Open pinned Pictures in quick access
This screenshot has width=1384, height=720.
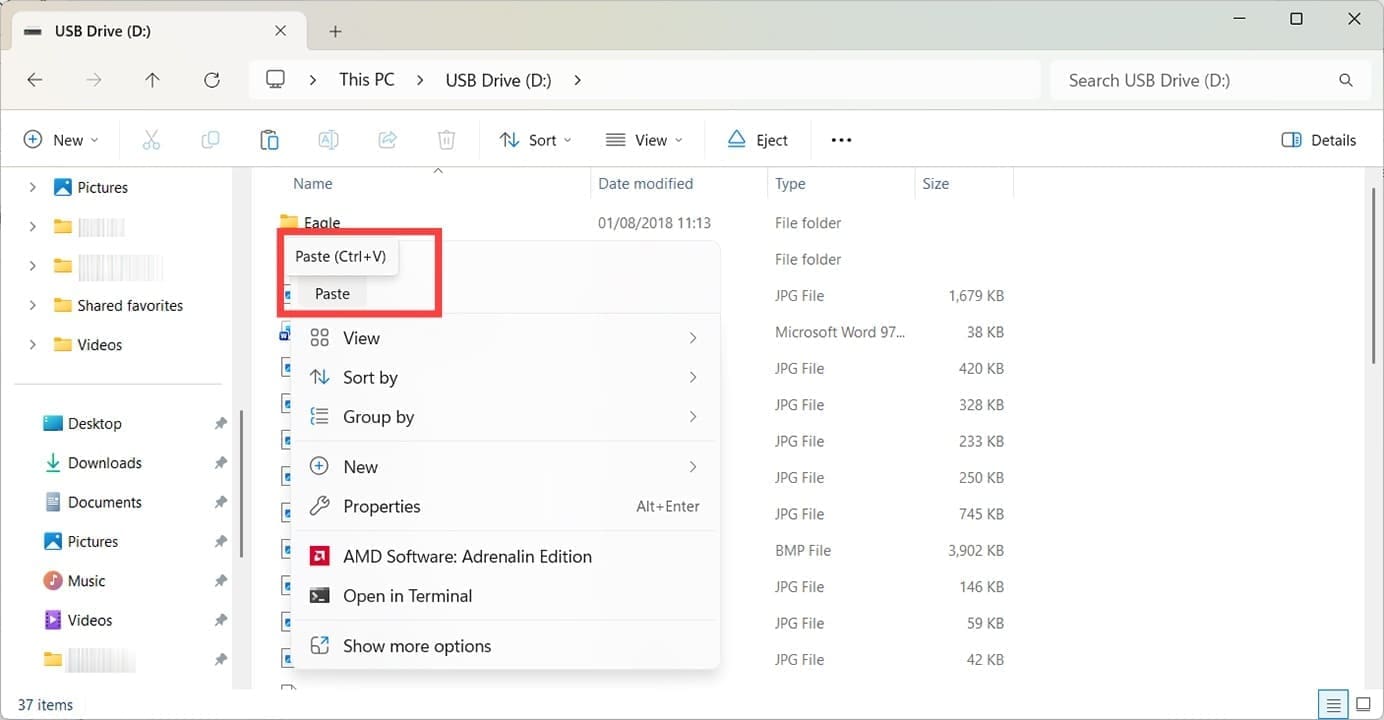[93, 542]
